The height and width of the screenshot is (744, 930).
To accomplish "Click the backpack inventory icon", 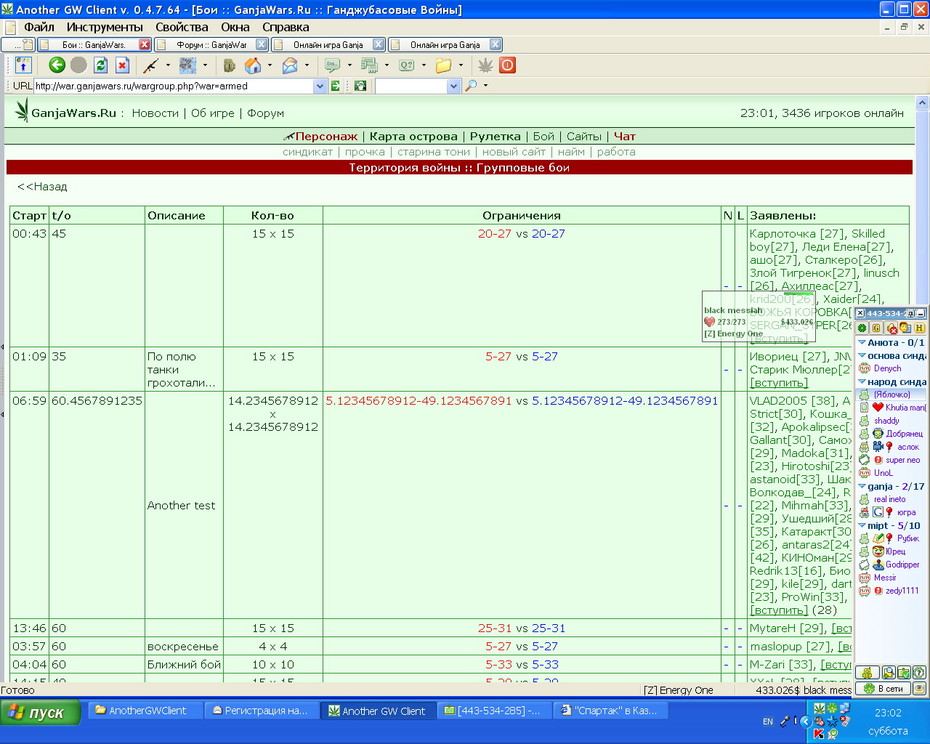I will [x=230, y=65].
